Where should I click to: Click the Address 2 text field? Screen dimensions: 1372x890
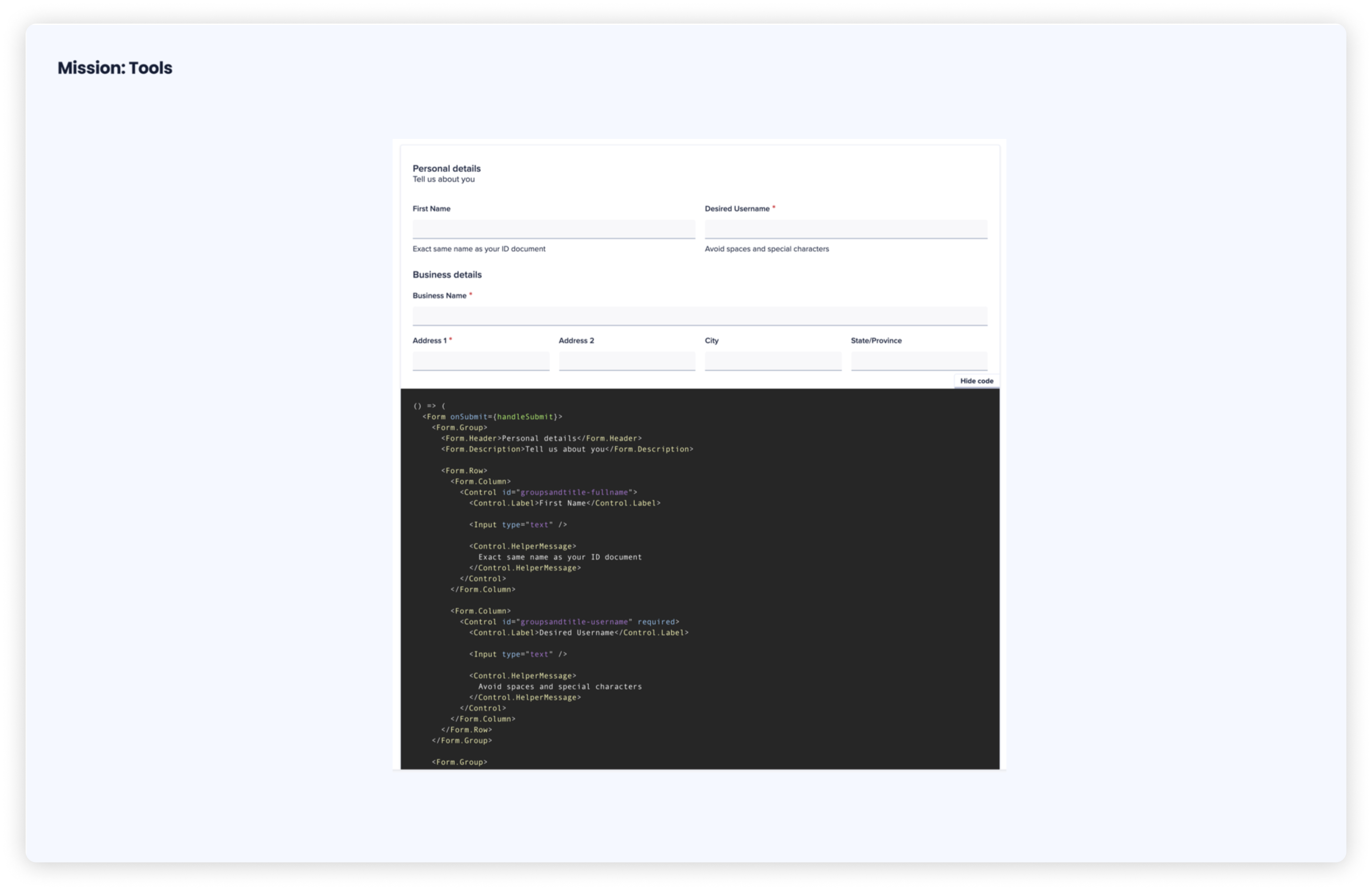point(627,361)
